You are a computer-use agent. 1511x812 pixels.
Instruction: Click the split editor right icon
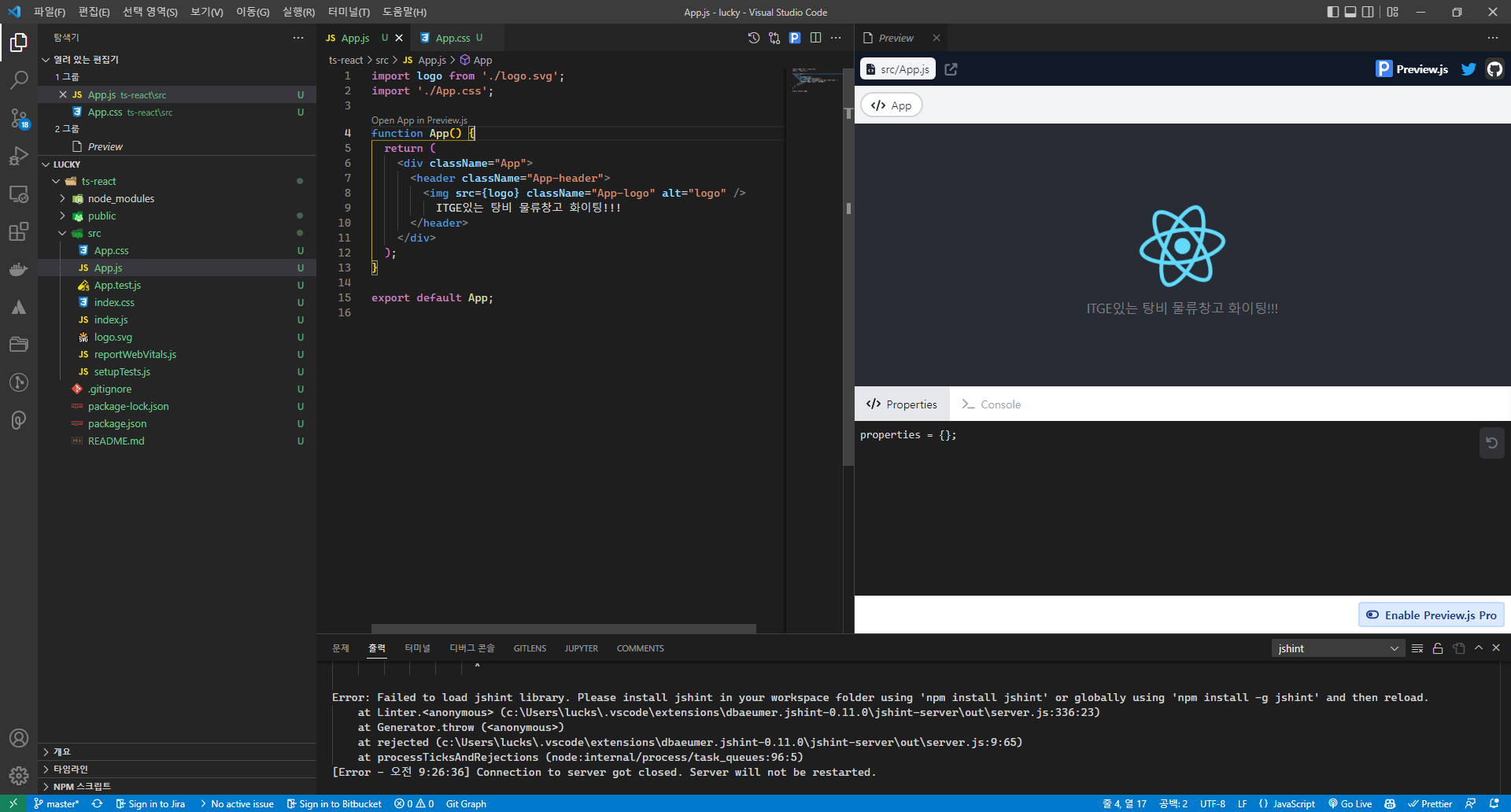pos(815,38)
